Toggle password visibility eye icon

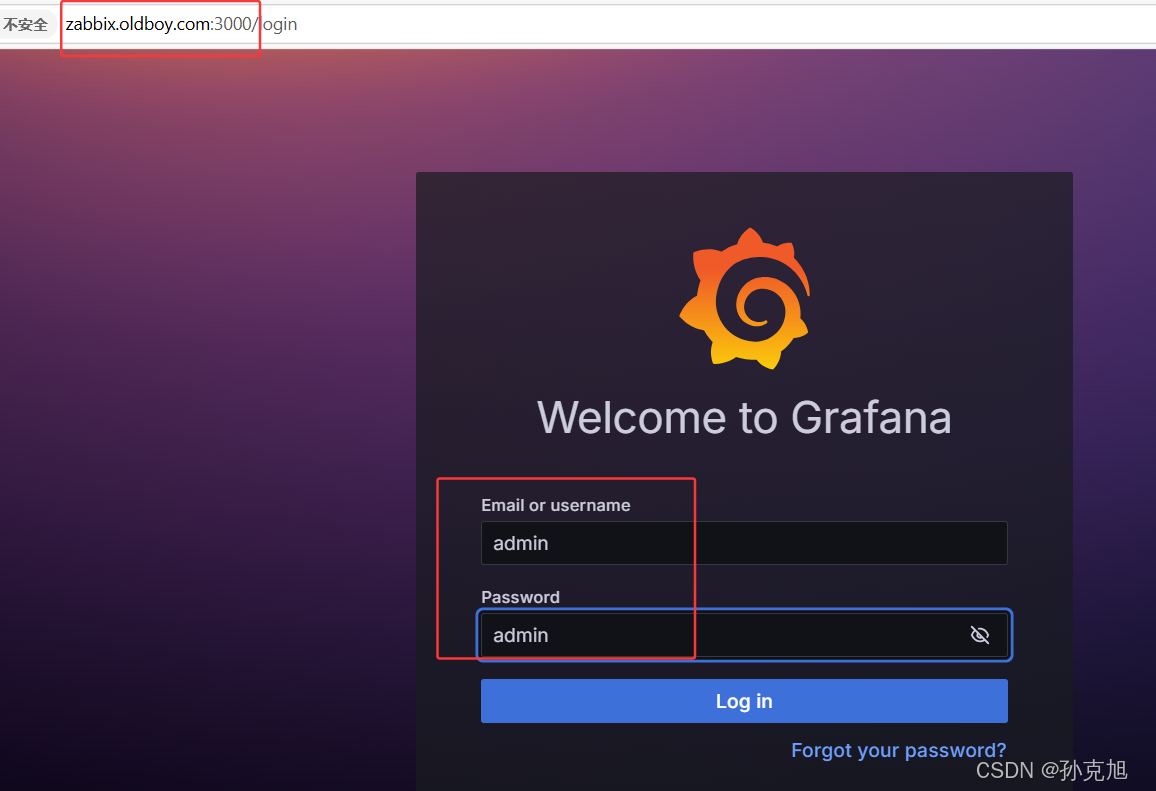(979, 635)
